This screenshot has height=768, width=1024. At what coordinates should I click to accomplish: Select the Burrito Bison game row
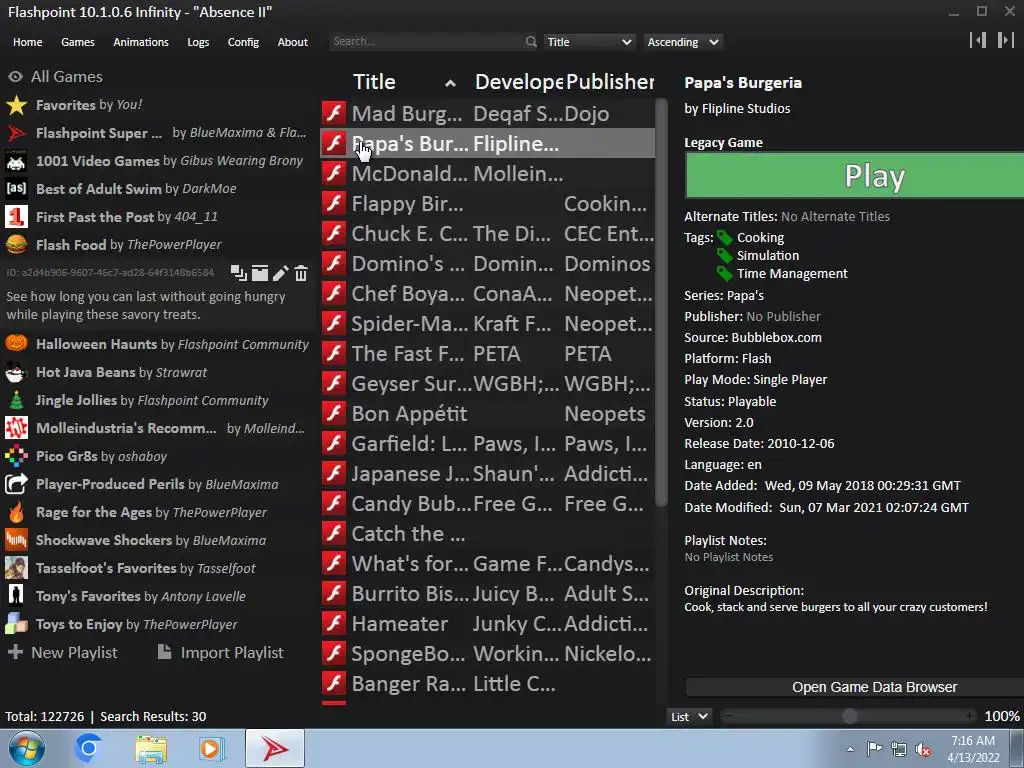[487, 594]
